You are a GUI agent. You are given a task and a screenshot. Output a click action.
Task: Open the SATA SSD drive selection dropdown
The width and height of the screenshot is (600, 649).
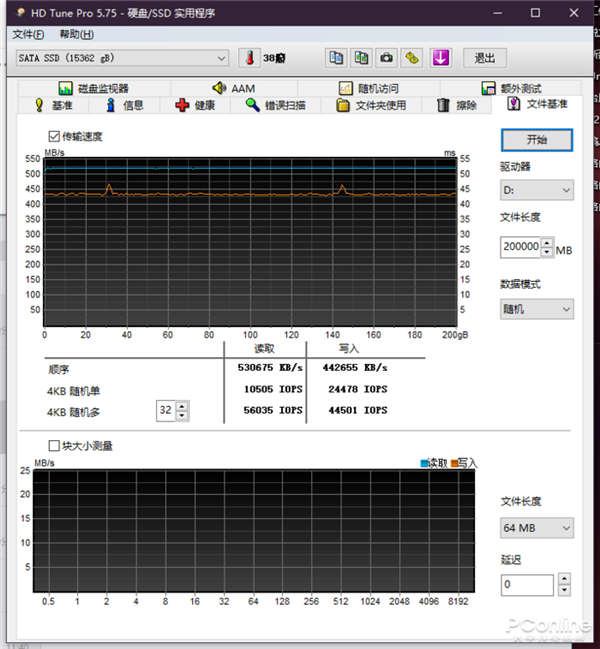point(122,58)
